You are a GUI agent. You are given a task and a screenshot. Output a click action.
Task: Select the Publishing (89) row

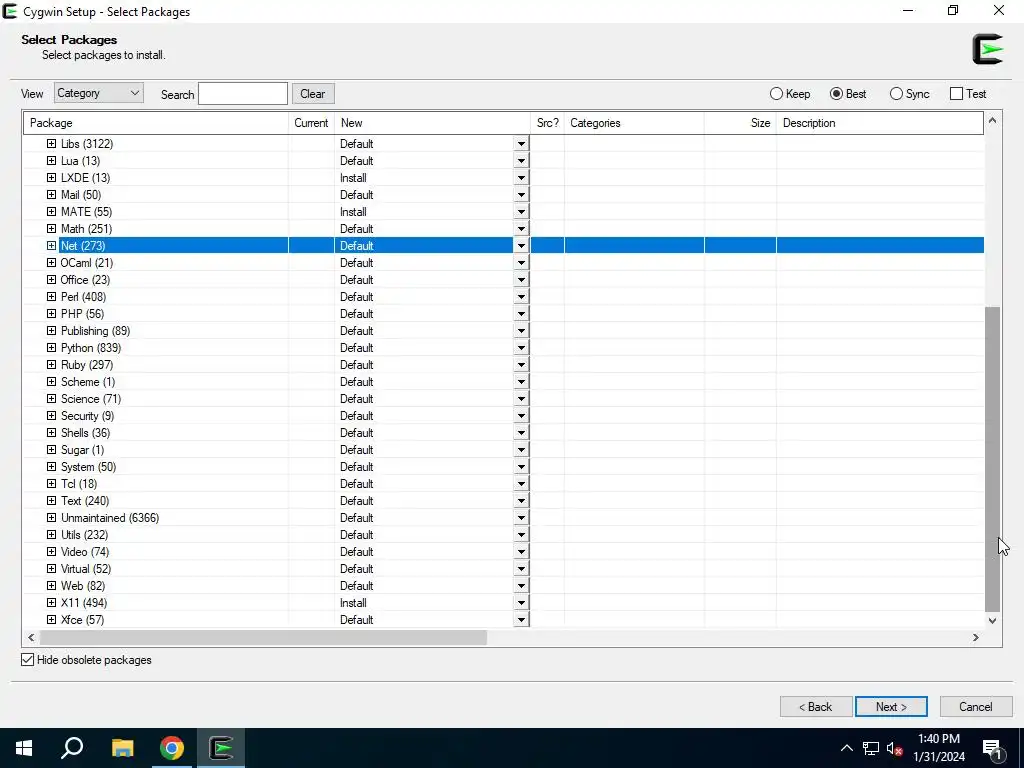click(x=504, y=330)
